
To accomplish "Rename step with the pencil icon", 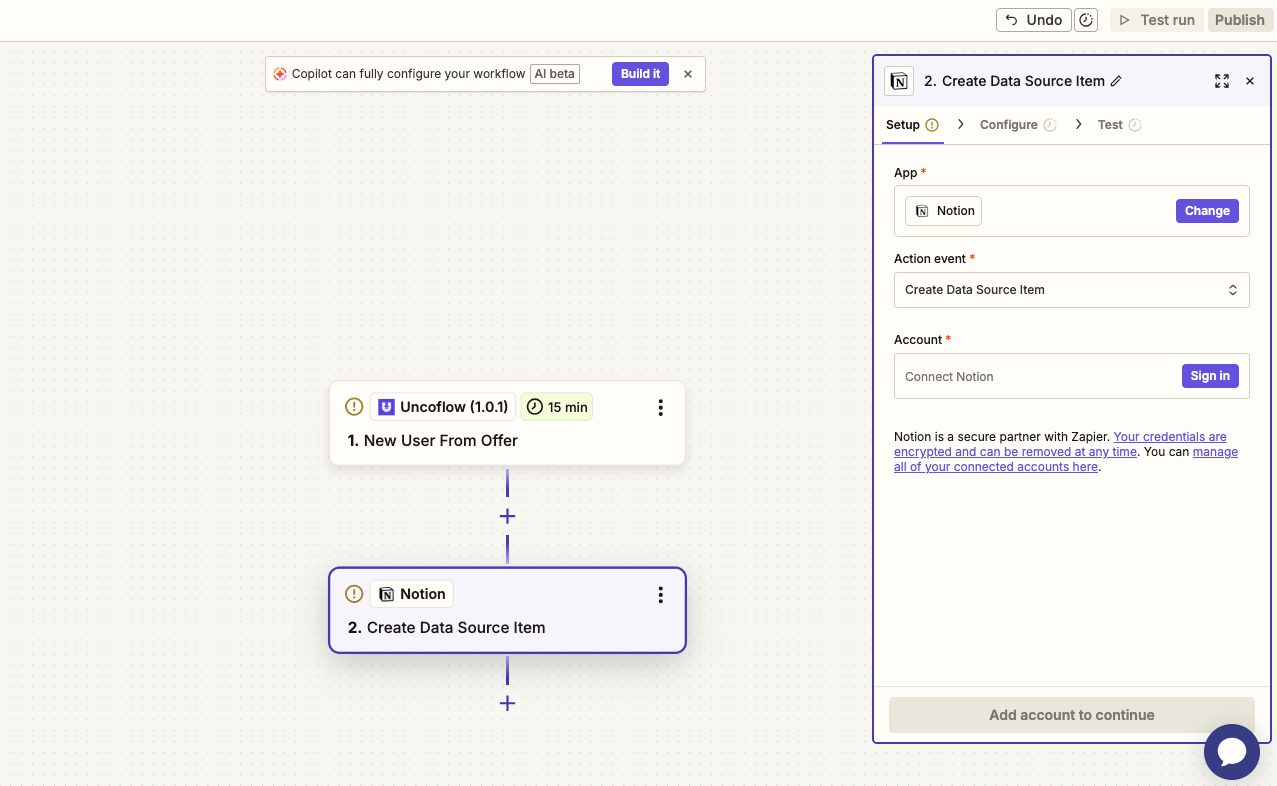I will 1117,81.
